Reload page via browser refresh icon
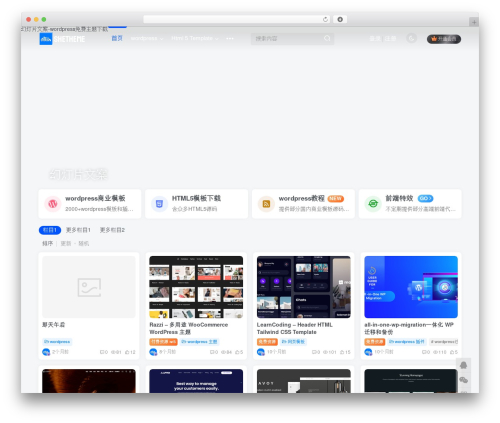The width and height of the screenshot is (500, 423). pyautogui.click(x=325, y=19)
